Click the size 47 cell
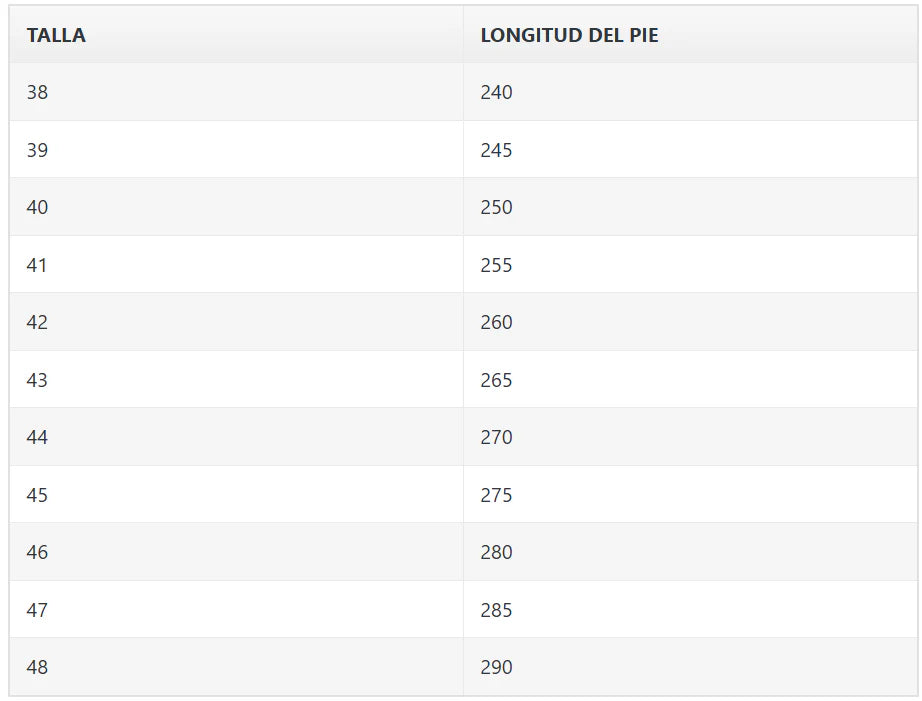This screenshot has width=922, height=701. point(38,610)
